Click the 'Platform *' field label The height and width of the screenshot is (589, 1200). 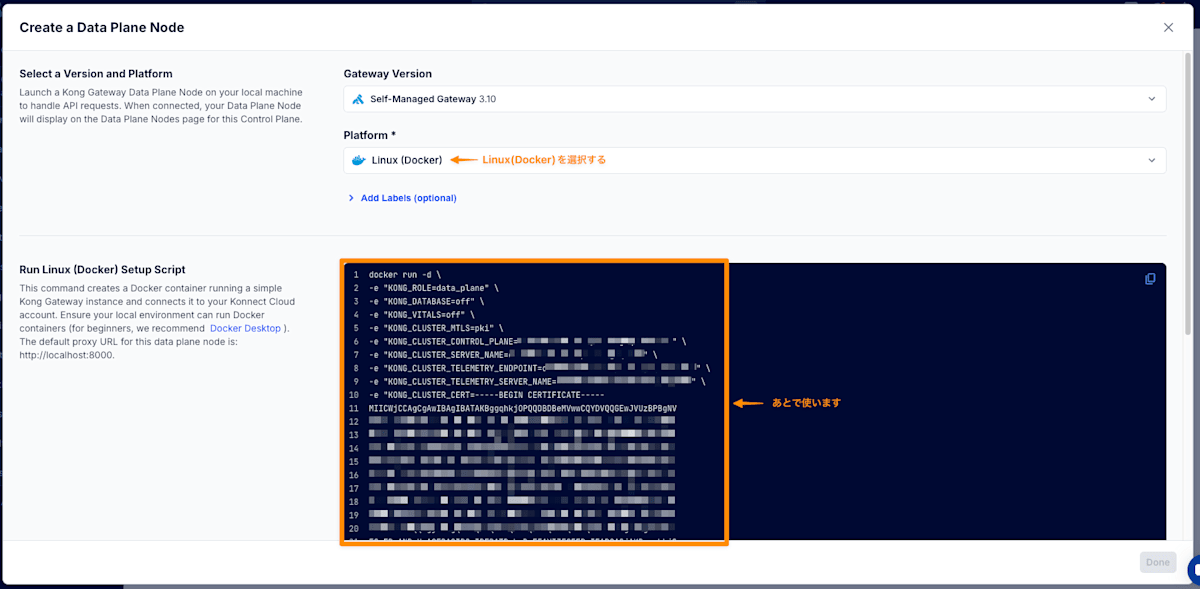point(370,135)
